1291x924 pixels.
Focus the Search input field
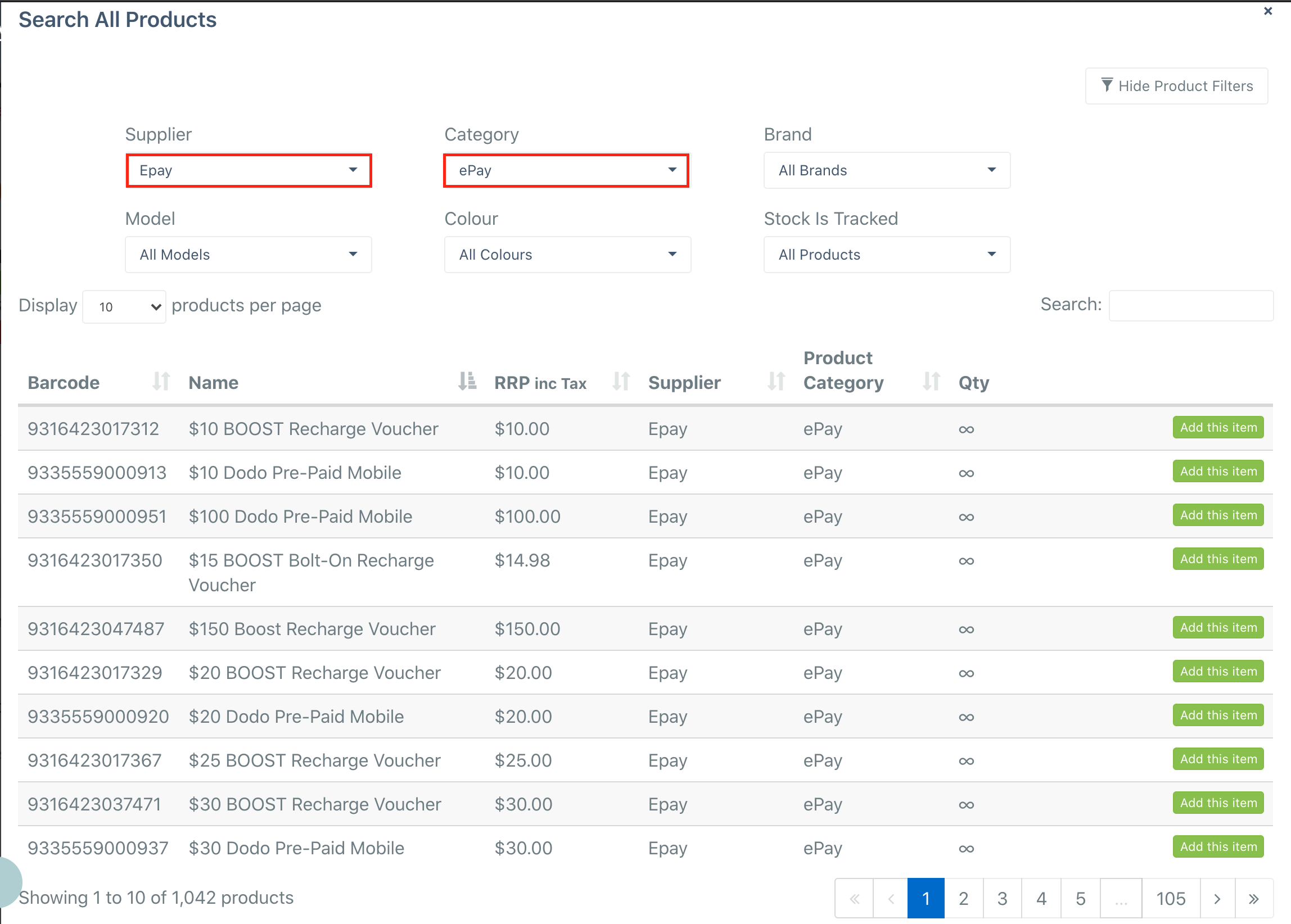[1191, 306]
